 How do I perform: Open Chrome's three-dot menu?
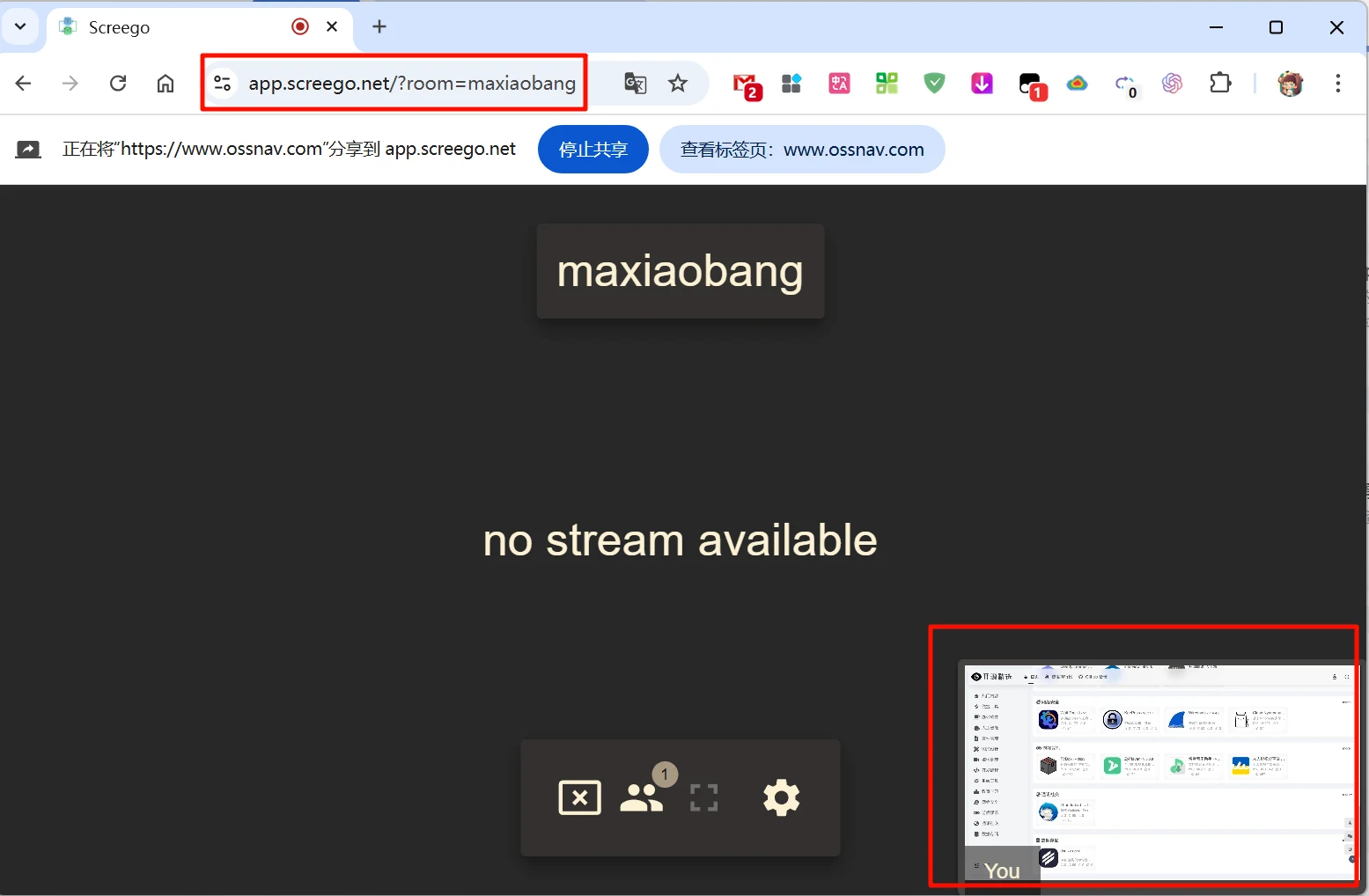coord(1337,84)
